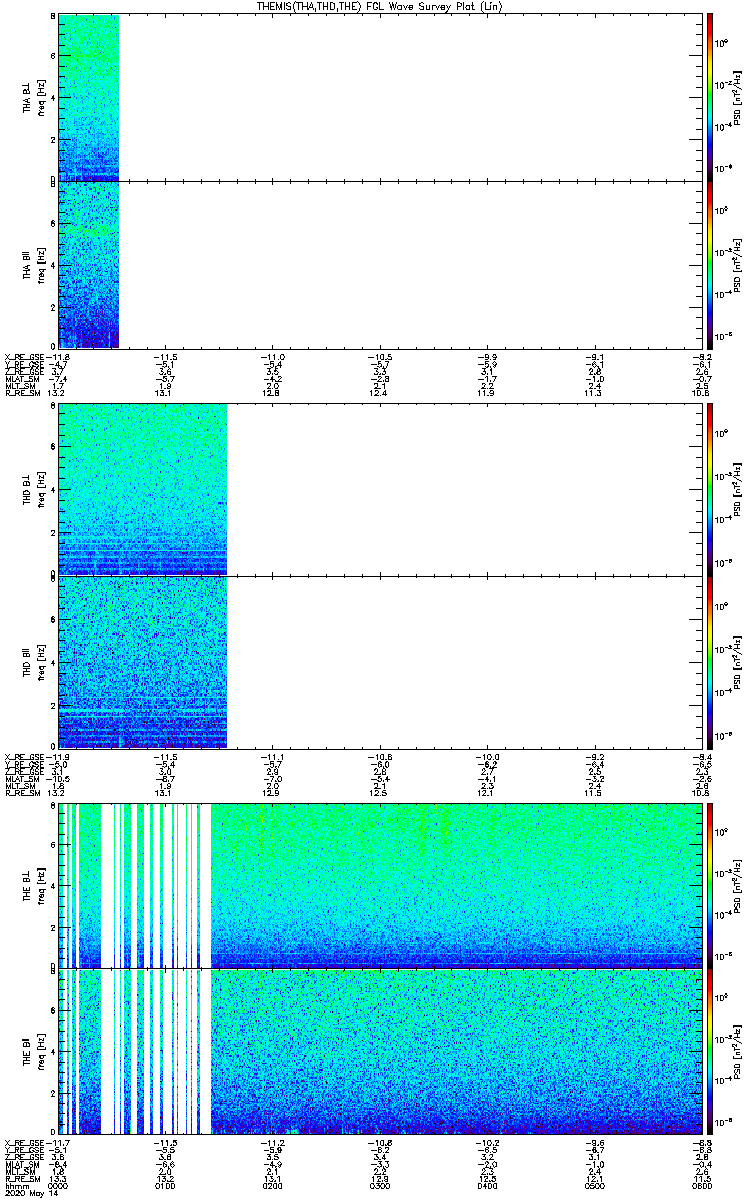Select the THA B-perpendicular spectrogram panel
This screenshot has width=750, height=1200.
click(381, 97)
